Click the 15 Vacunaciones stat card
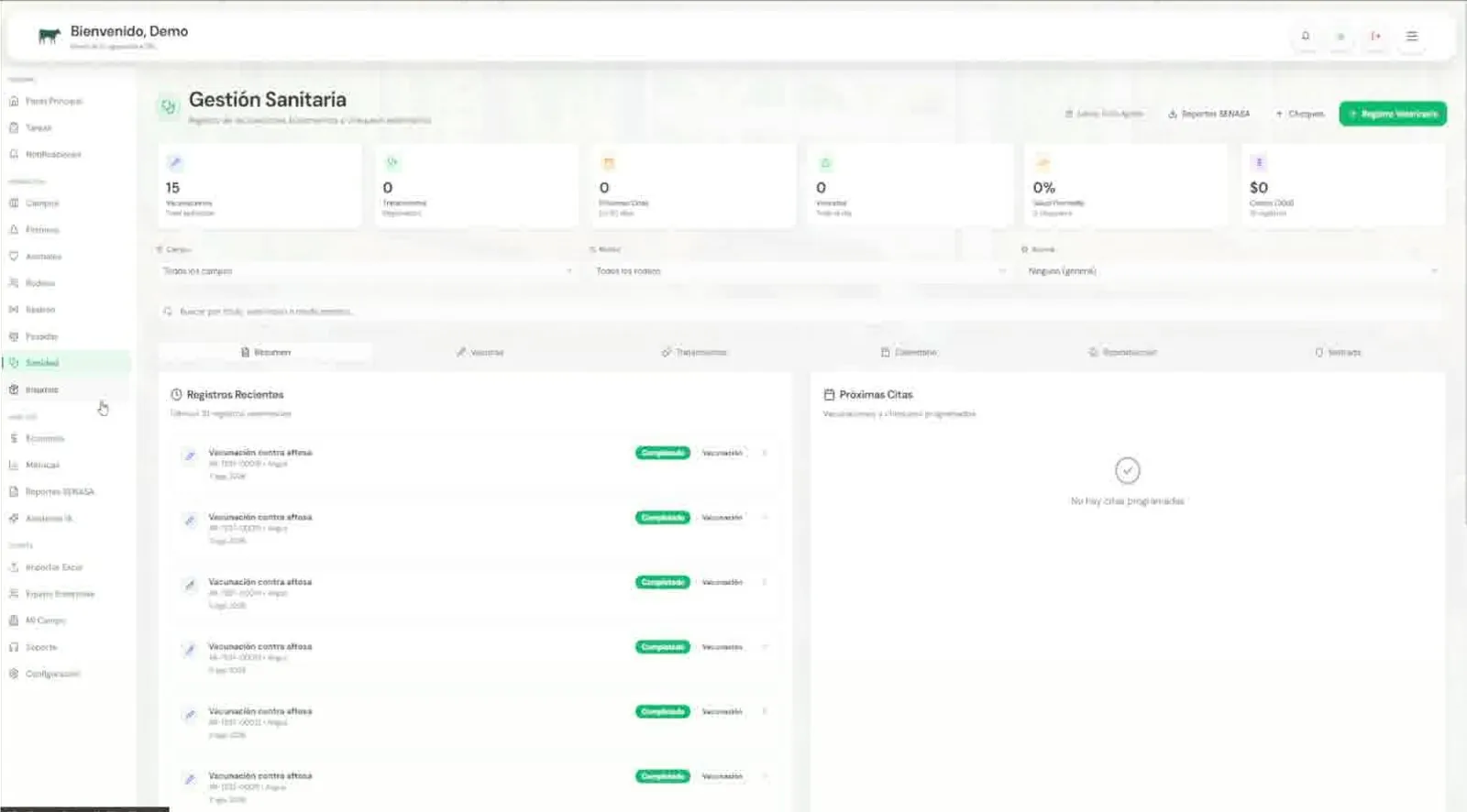 click(x=259, y=186)
